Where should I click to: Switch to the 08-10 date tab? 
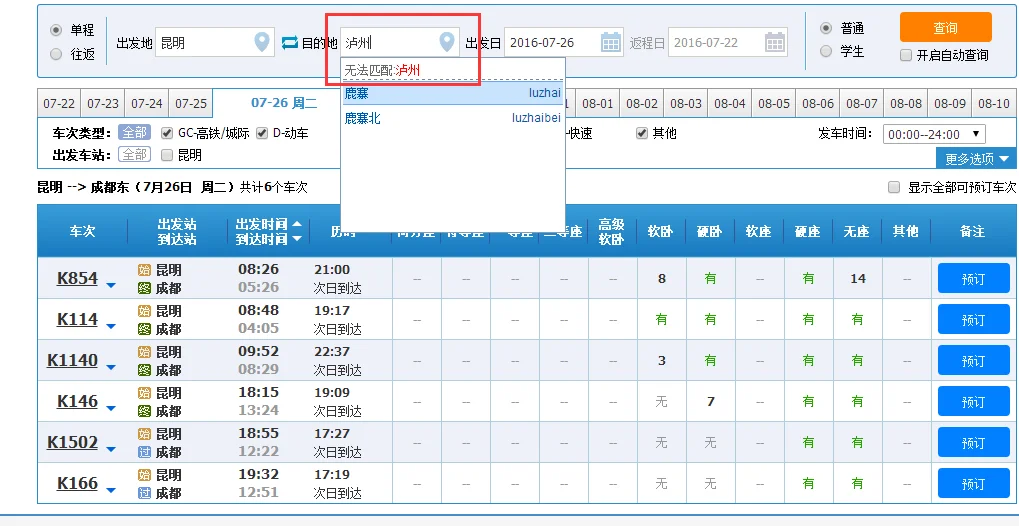(x=994, y=103)
